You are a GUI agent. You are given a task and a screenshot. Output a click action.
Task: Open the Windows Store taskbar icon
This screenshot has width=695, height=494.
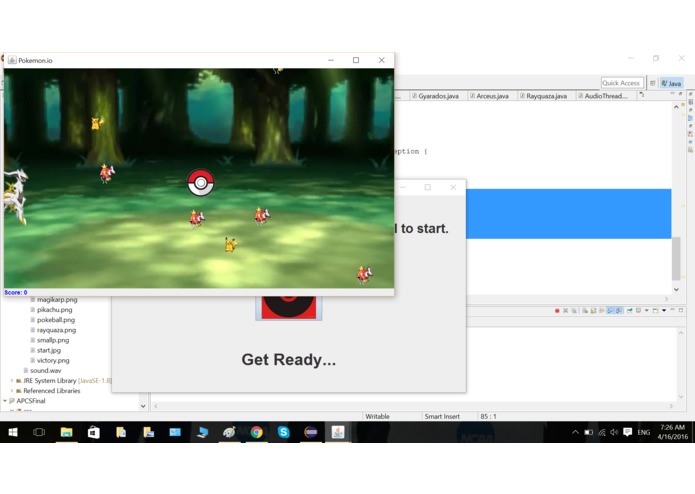pos(94,432)
